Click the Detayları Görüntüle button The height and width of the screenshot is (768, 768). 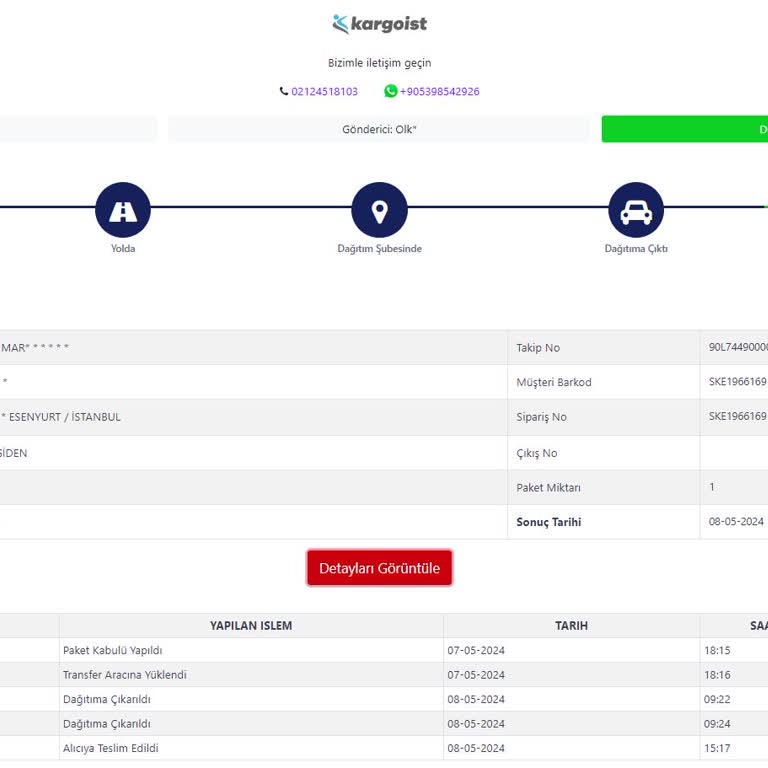tap(380, 568)
